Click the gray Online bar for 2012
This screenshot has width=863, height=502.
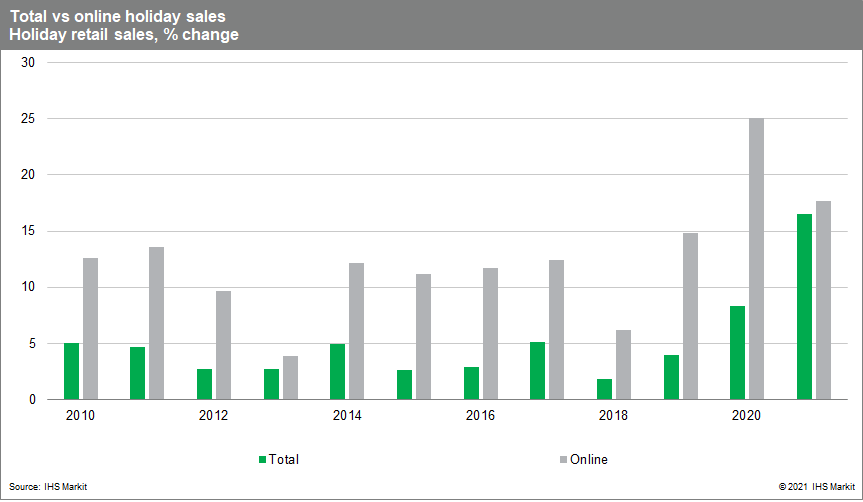[223, 345]
